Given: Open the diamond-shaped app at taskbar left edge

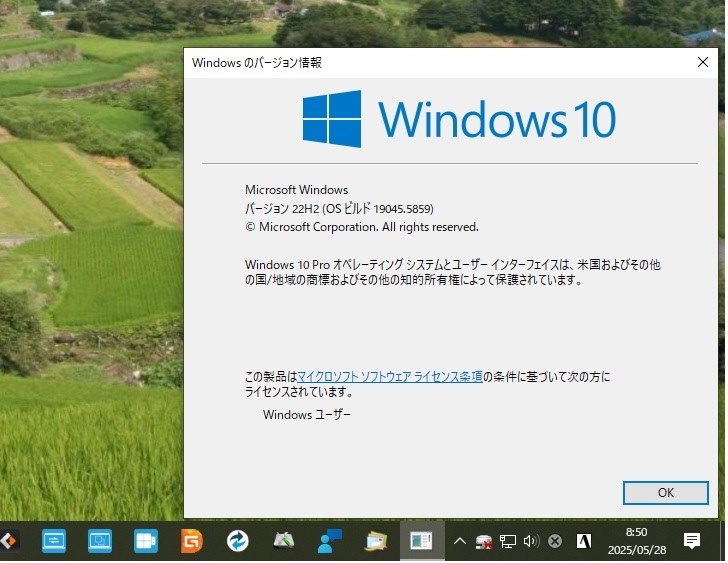Looking at the screenshot, I should (x=8, y=542).
